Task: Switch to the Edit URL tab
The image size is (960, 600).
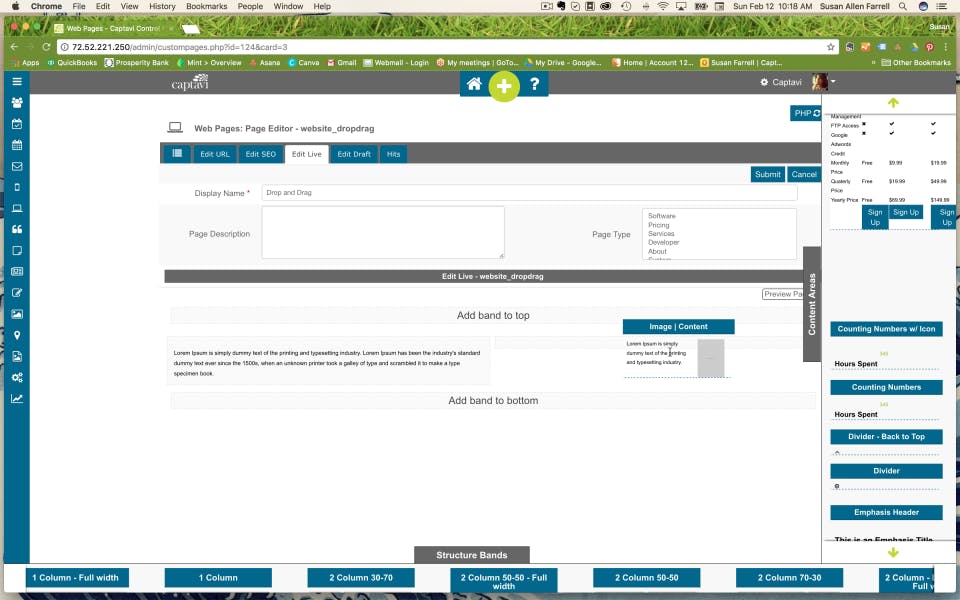Action: (215, 154)
